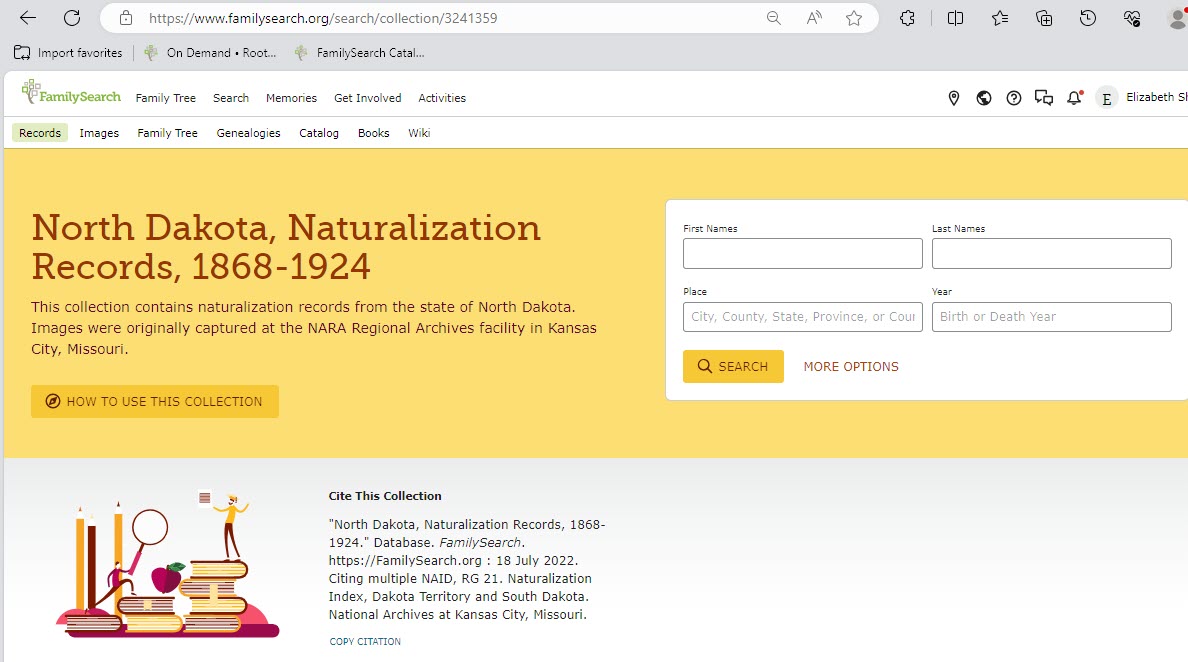
Task: Check notifications via the bell icon
Action: 1074,98
